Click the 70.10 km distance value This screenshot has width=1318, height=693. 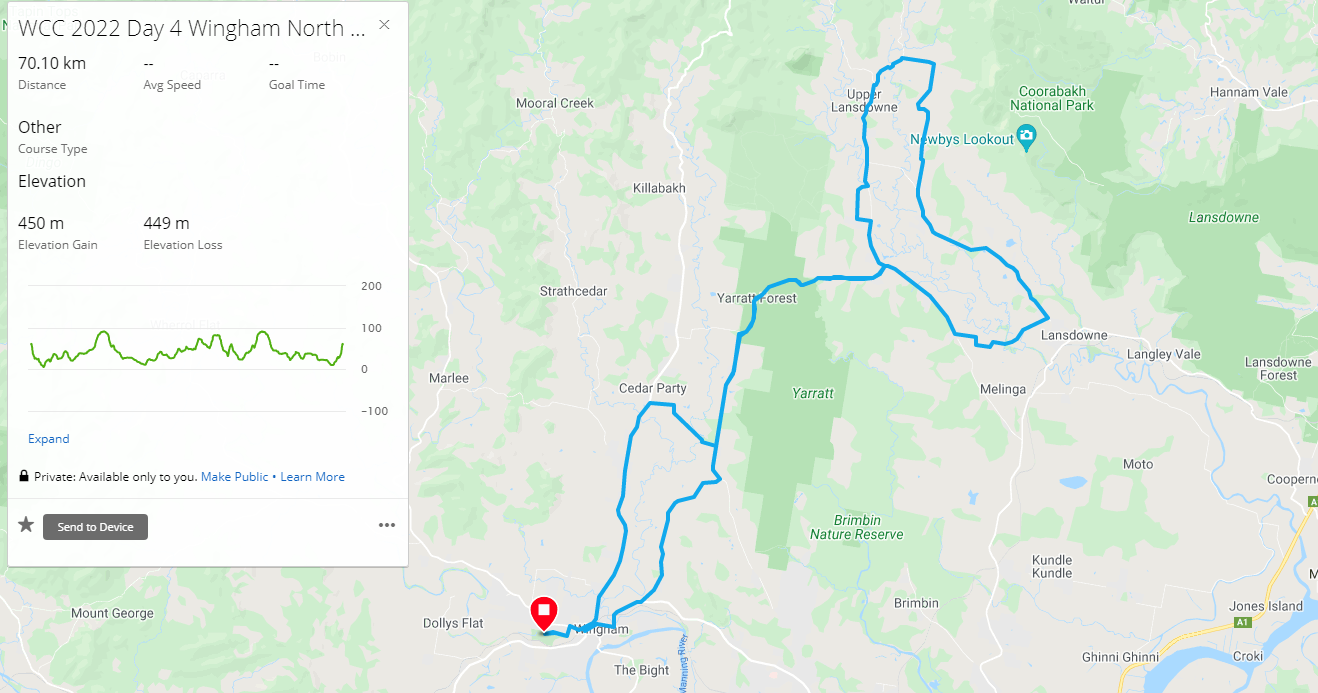tap(52, 63)
